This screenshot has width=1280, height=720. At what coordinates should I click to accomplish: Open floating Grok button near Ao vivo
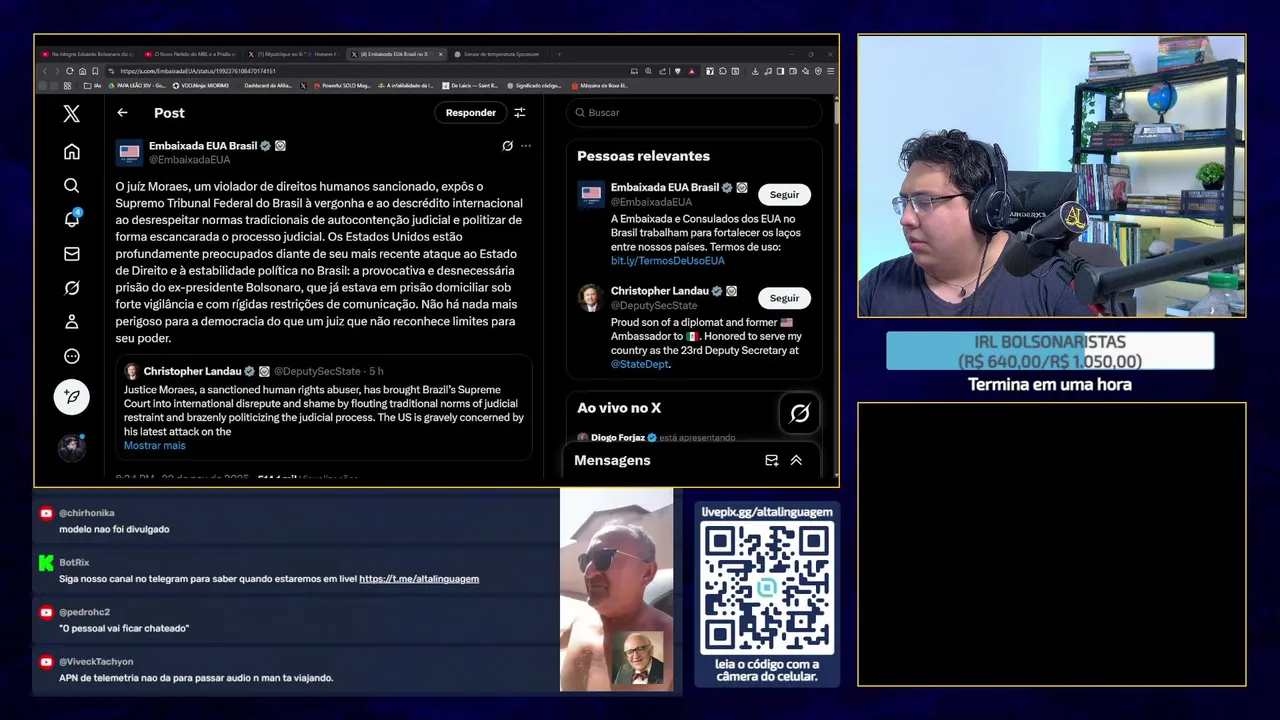[800, 413]
